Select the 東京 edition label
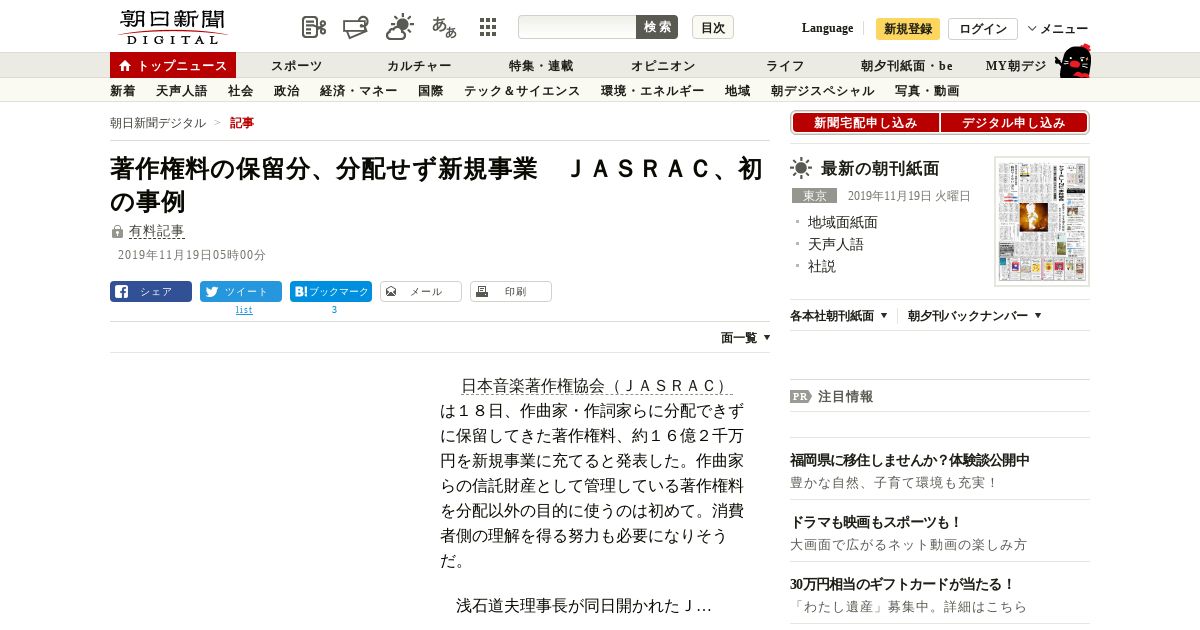Screen dimensions: 1200x630 (x=814, y=196)
